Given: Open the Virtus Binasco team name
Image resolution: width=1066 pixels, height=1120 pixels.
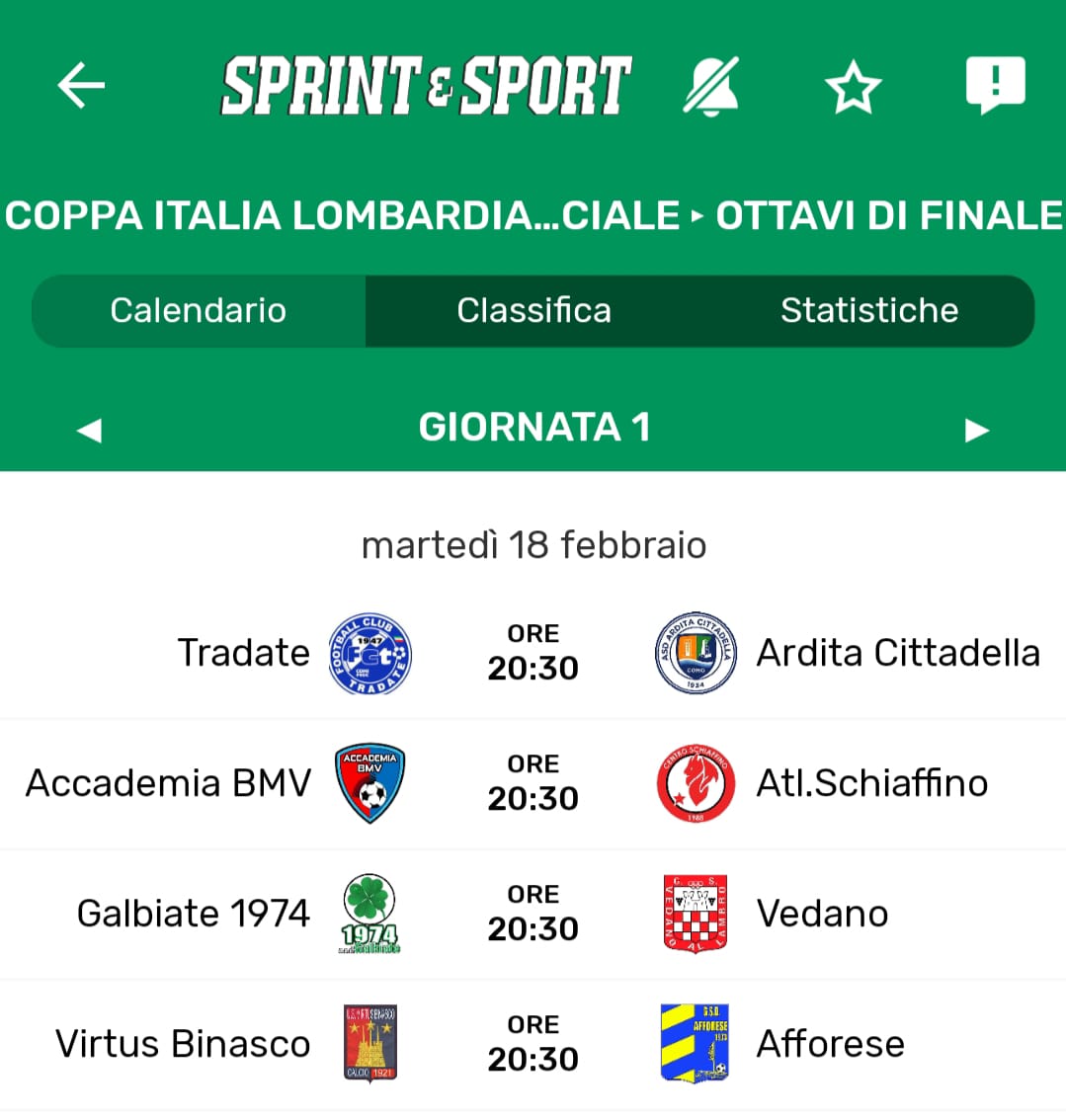Looking at the screenshot, I should click(x=183, y=1044).
